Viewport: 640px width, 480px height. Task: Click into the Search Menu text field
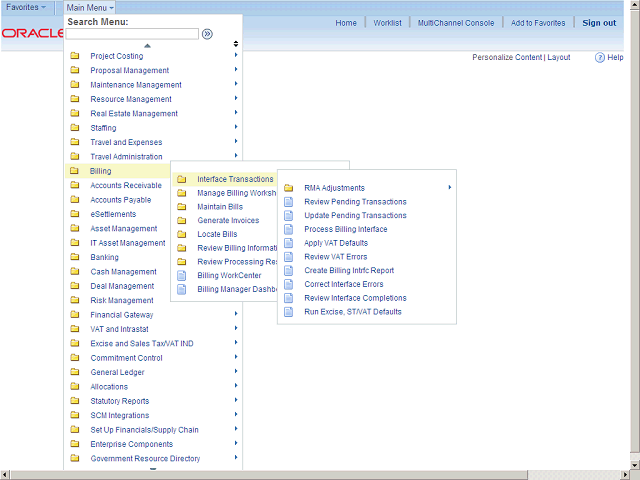(x=132, y=34)
